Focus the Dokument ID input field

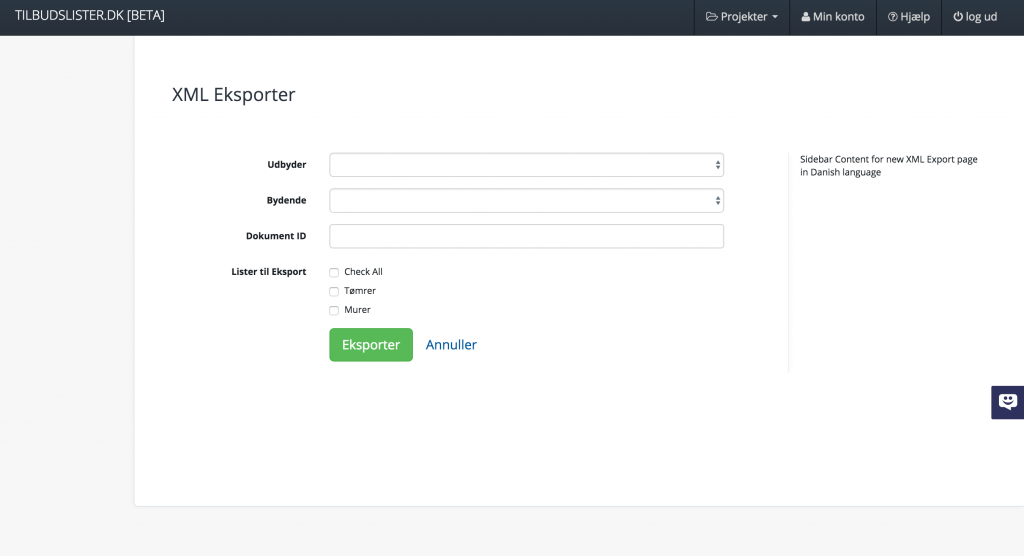click(x=526, y=236)
